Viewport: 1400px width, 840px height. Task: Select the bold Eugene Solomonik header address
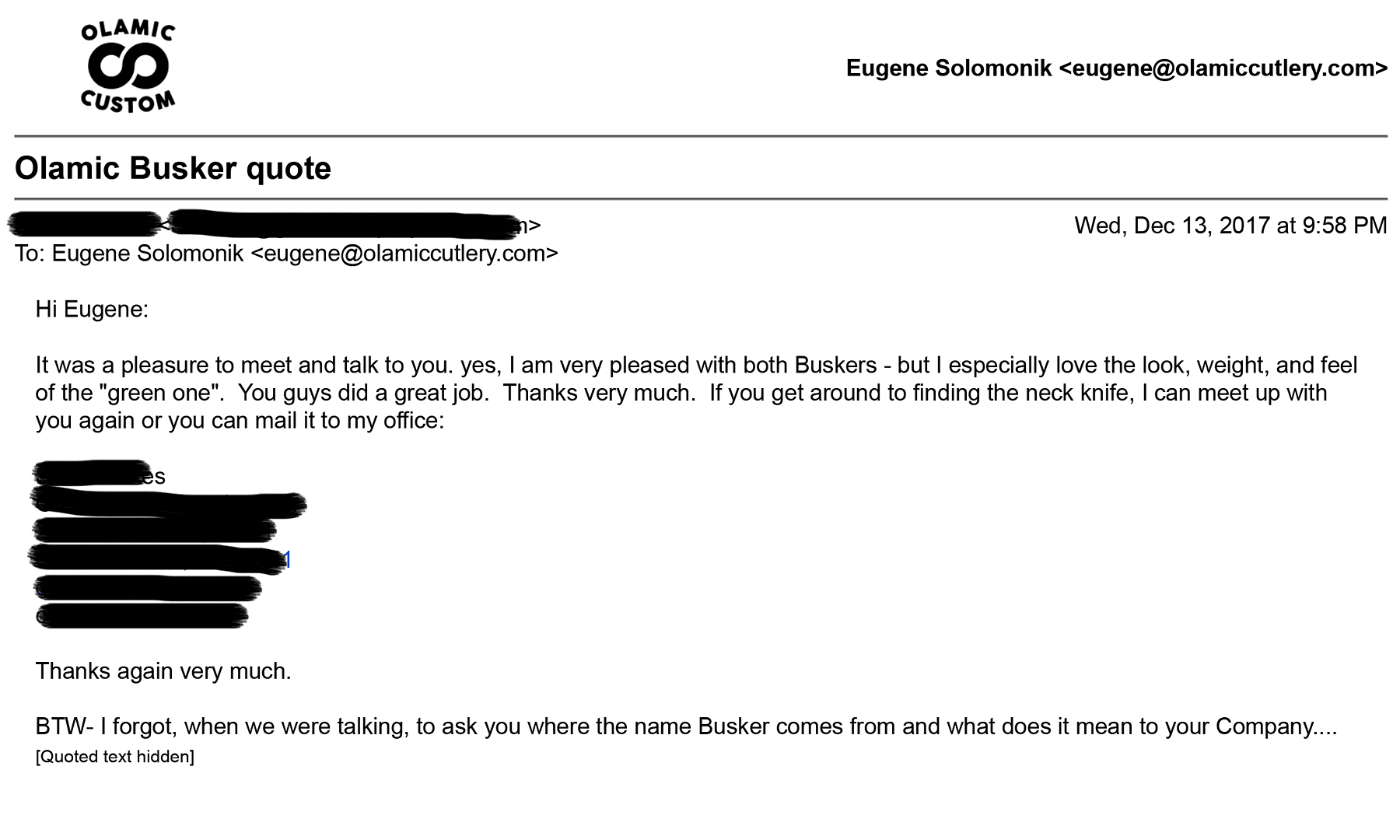point(1116,68)
